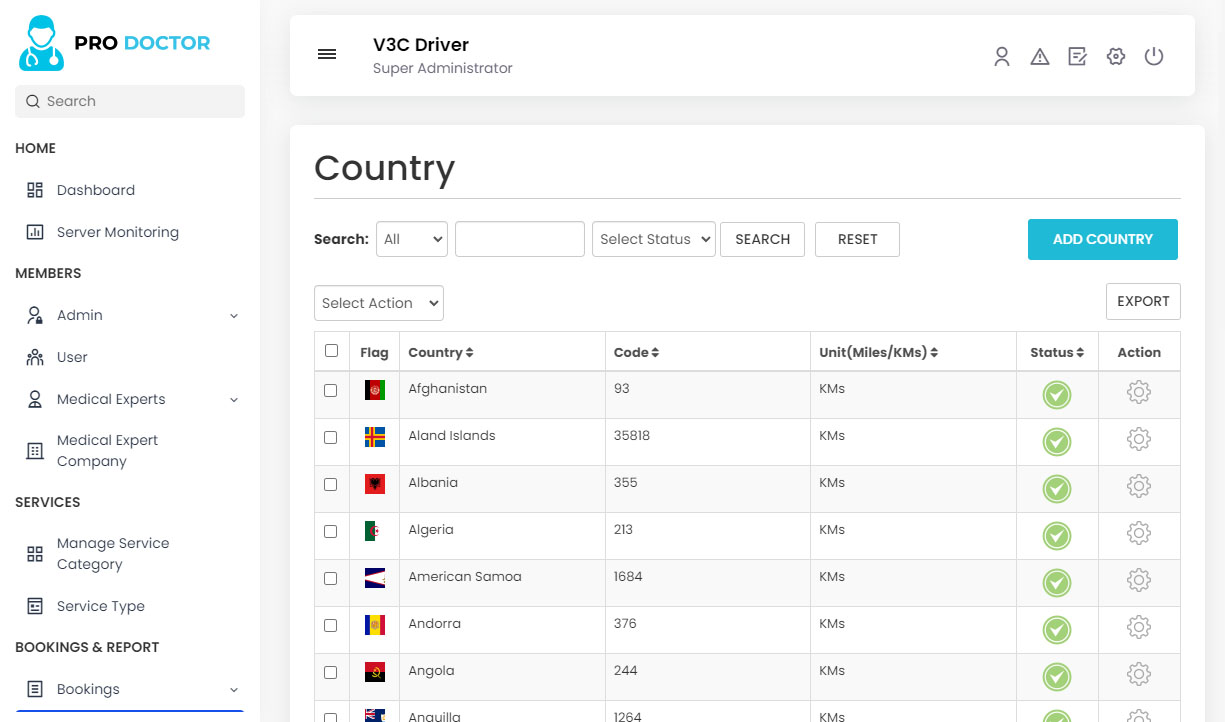Screen dimensions: 1225x722
Task: Click the Server Monitoring chart icon
Action: click(34, 231)
